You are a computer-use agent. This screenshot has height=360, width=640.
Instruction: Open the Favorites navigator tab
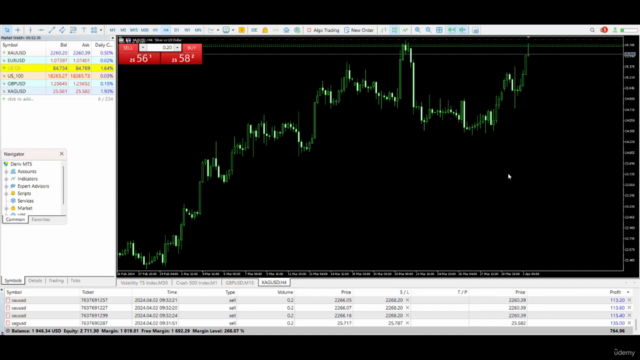click(41, 220)
